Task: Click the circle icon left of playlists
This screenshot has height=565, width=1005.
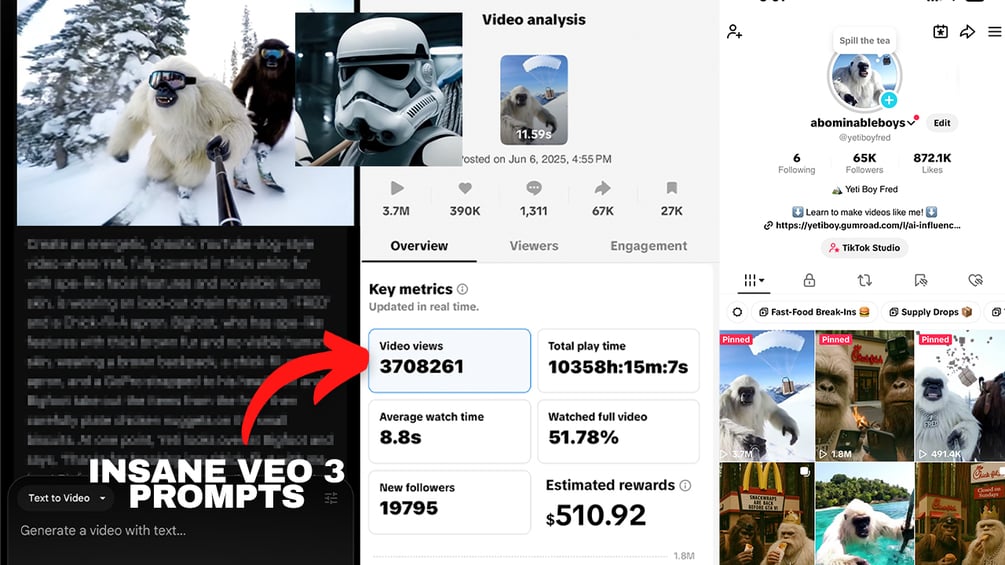Action: pos(737,312)
